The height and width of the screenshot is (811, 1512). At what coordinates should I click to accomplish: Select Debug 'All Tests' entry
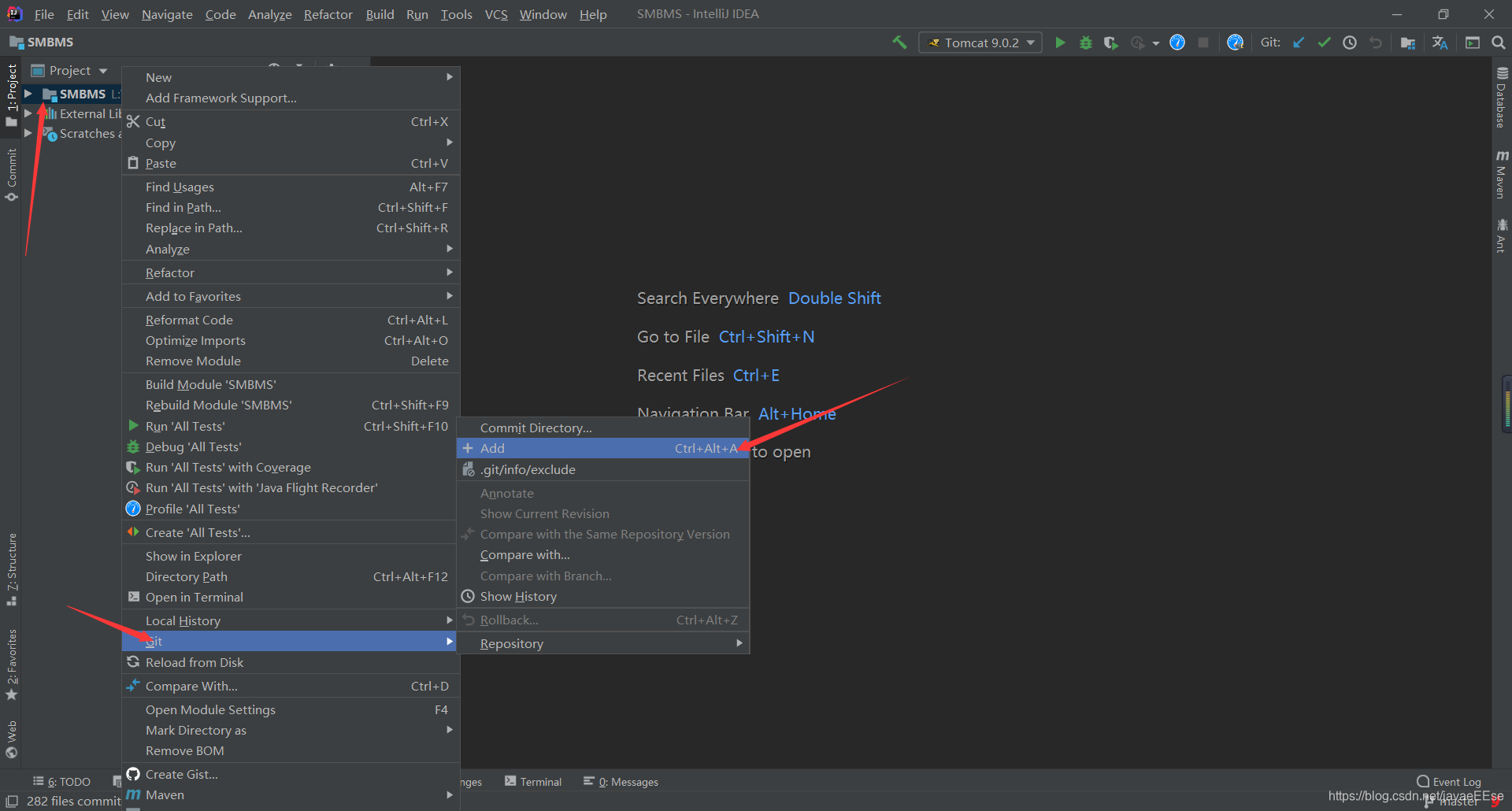coord(291,446)
